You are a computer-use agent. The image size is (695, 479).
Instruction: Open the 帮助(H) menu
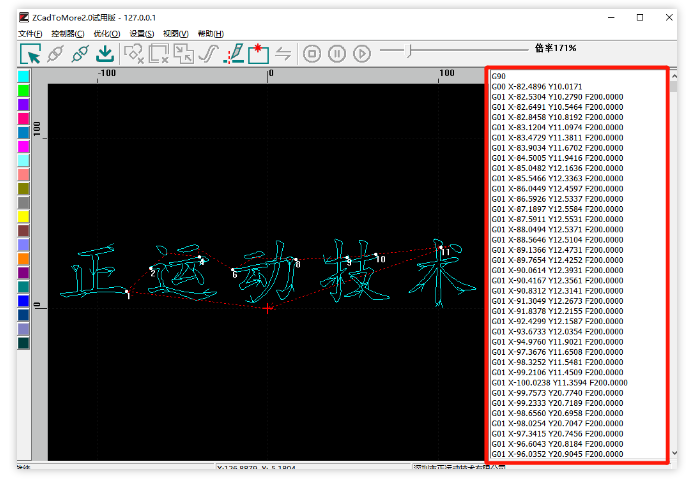click(211, 34)
